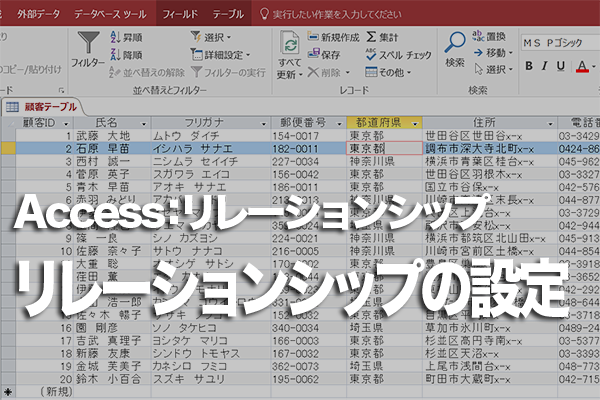
Task: Switch to the テーブル ribbon tab
Action: pos(228,14)
